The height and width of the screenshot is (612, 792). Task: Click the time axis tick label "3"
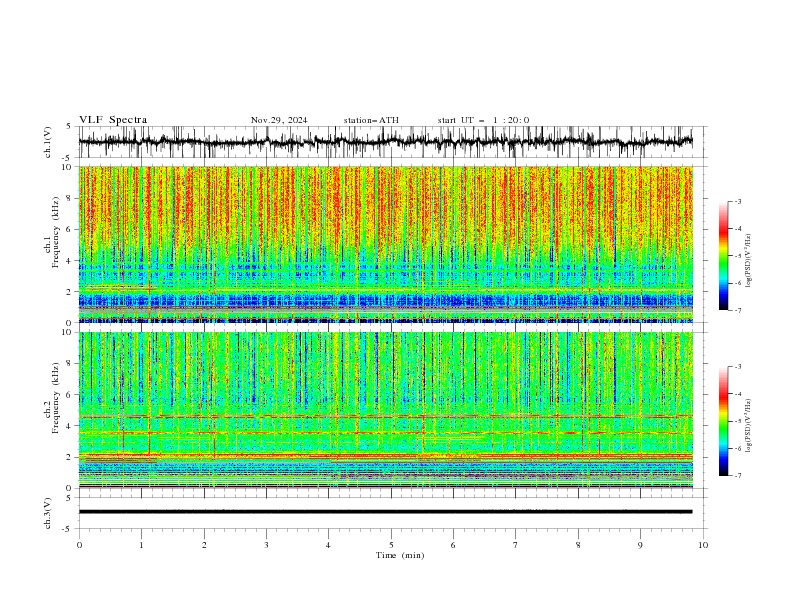[266, 545]
